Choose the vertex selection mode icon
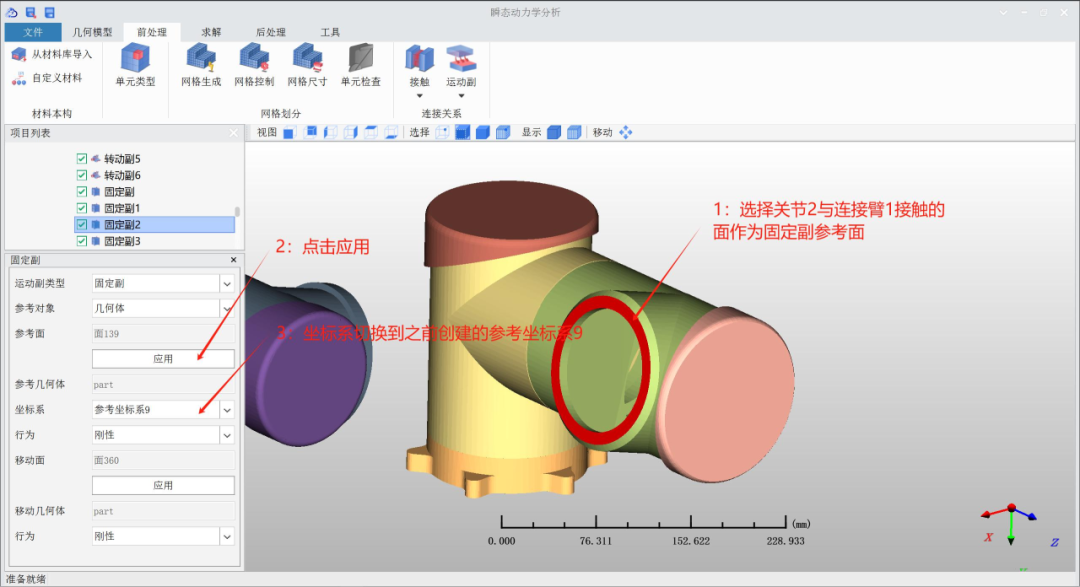Image resolution: width=1080 pixels, height=587 pixels. [x=442, y=132]
